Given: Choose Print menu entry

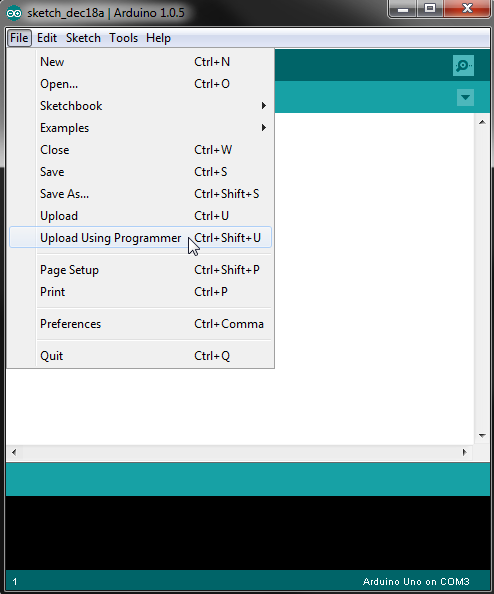Looking at the screenshot, I should [x=140, y=292].
